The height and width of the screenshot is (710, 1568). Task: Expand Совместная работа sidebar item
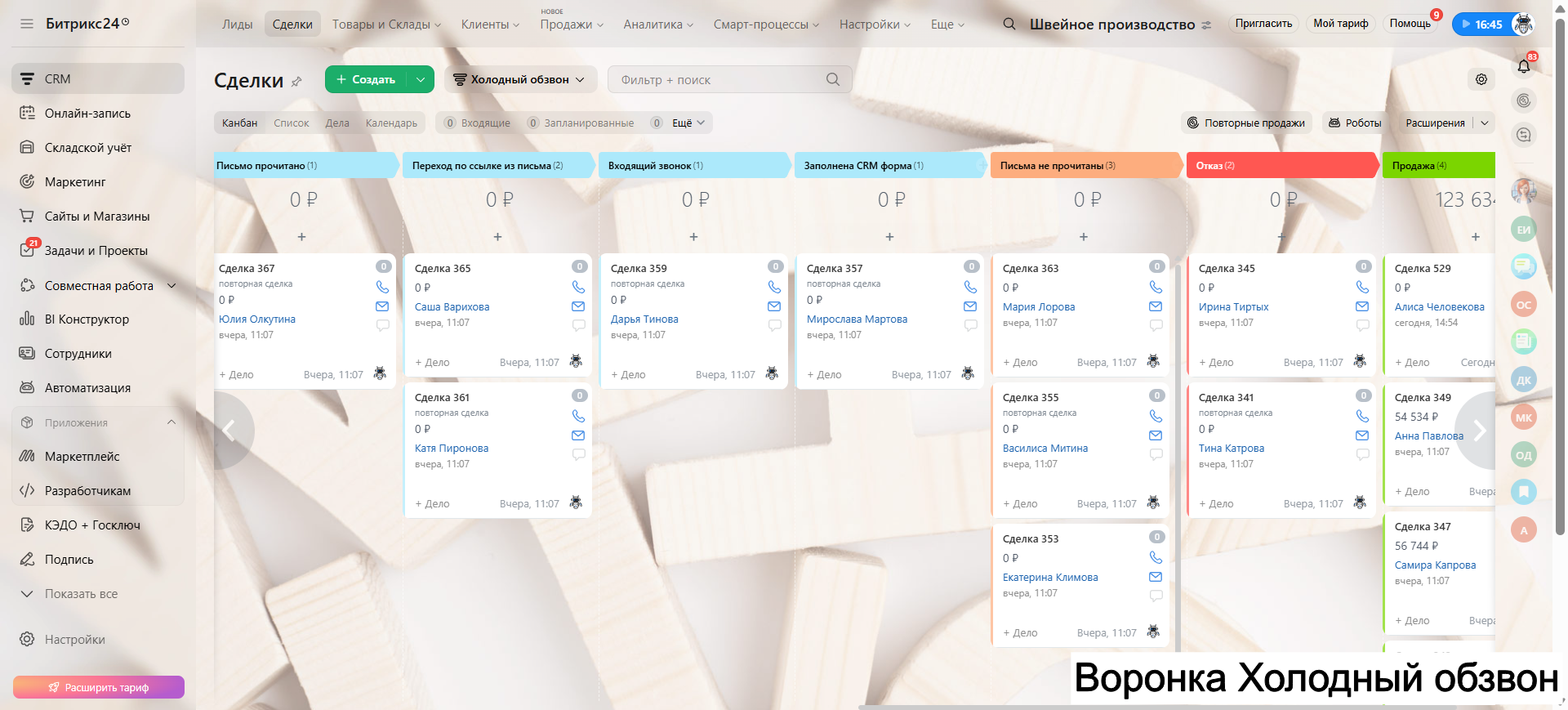point(171,285)
